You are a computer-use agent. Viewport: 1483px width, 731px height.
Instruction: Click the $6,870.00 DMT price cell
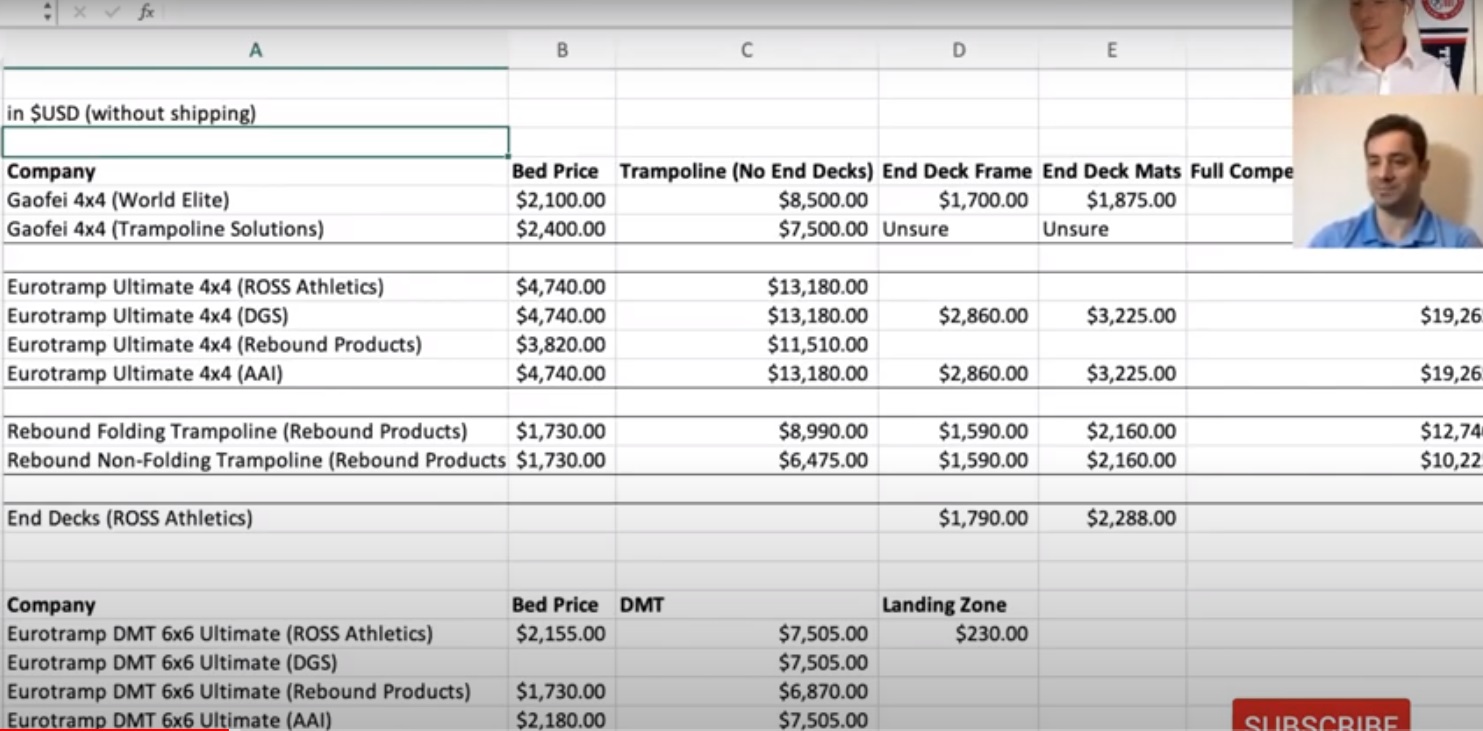pyautogui.click(x=746, y=692)
